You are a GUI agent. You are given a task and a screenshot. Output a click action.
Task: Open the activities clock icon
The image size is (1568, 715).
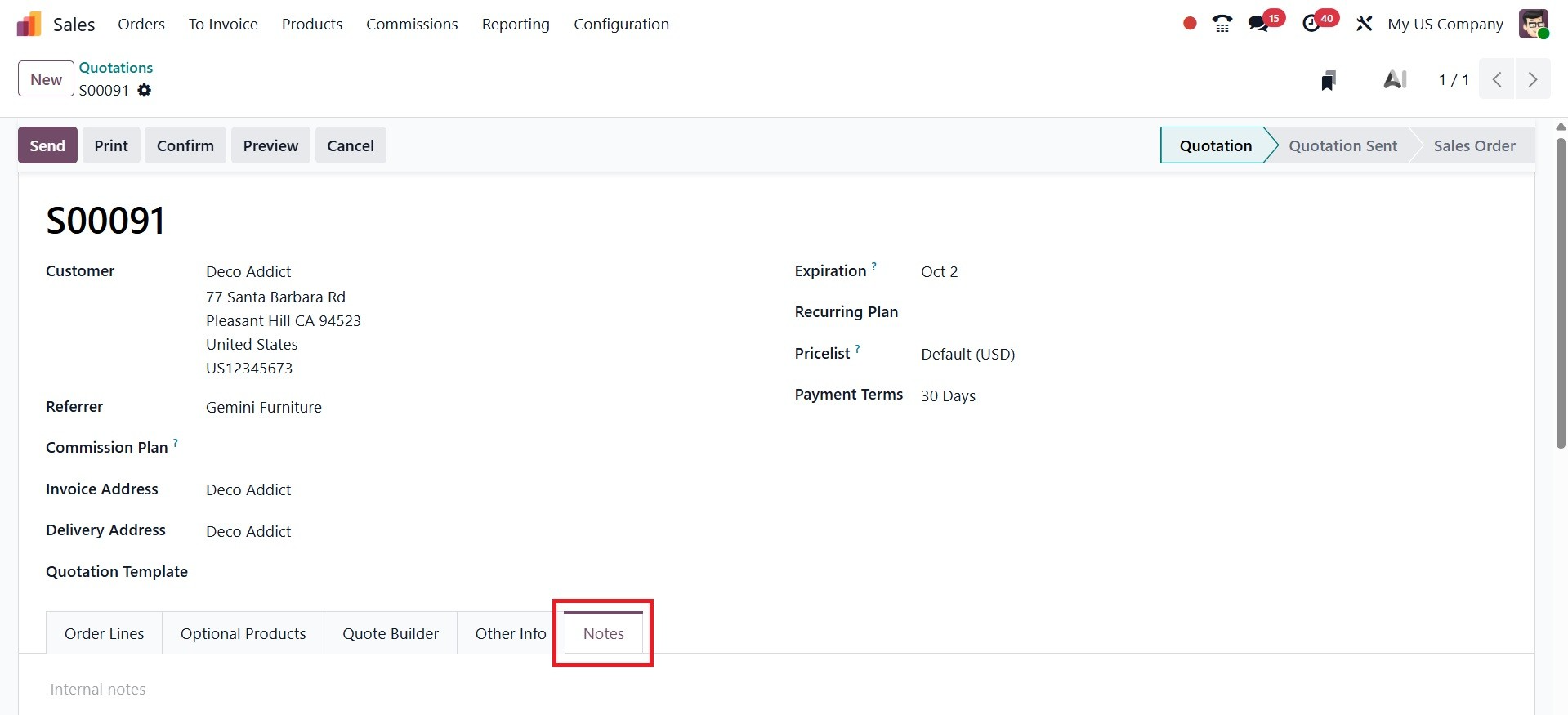pyautogui.click(x=1311, y=24)
